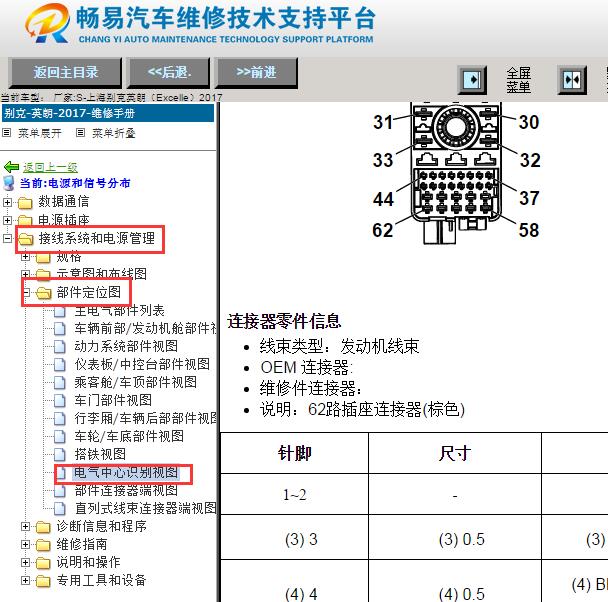608x602 pixels.
Task: Open 车门部件视图 page
Action: pyautogui.click(x=113, y=400)
